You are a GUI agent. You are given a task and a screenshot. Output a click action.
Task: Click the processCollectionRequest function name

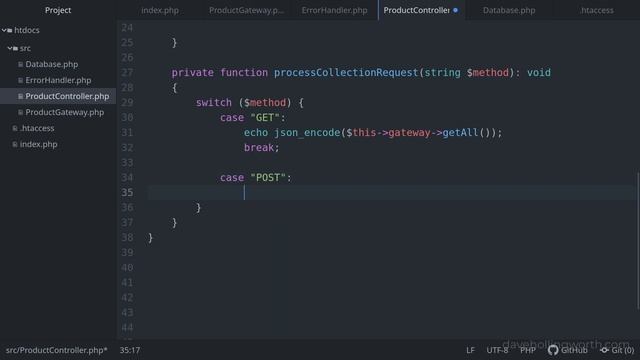pyautogui.click(x=346, y=73)
